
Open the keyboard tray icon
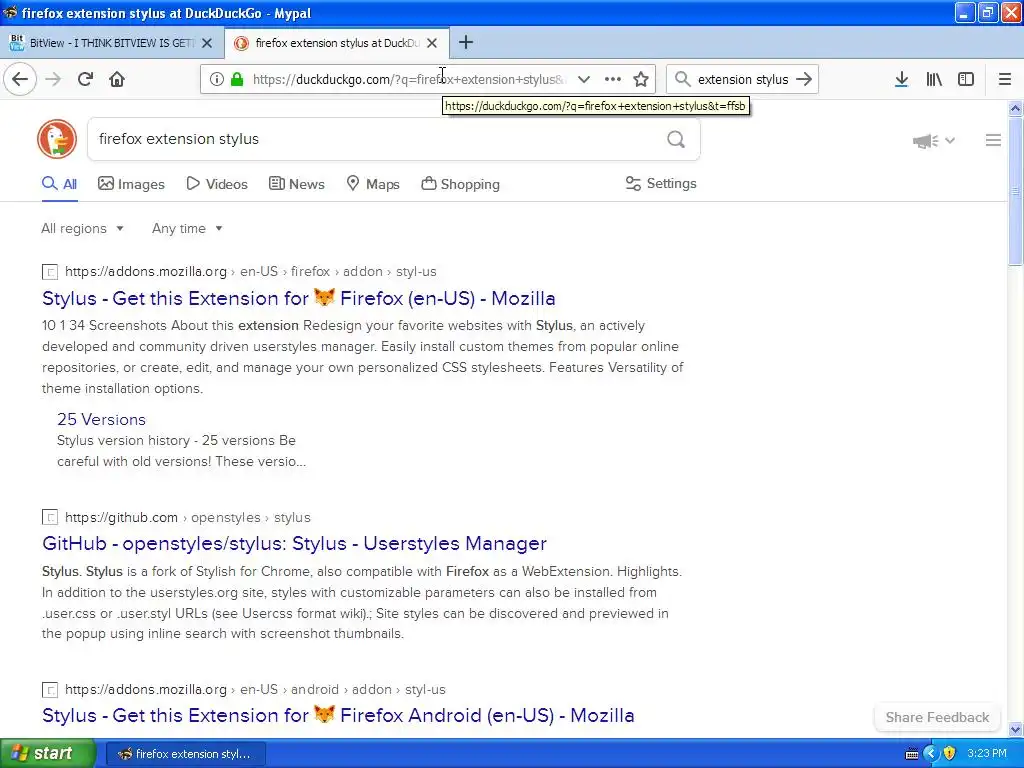point(912,754)
